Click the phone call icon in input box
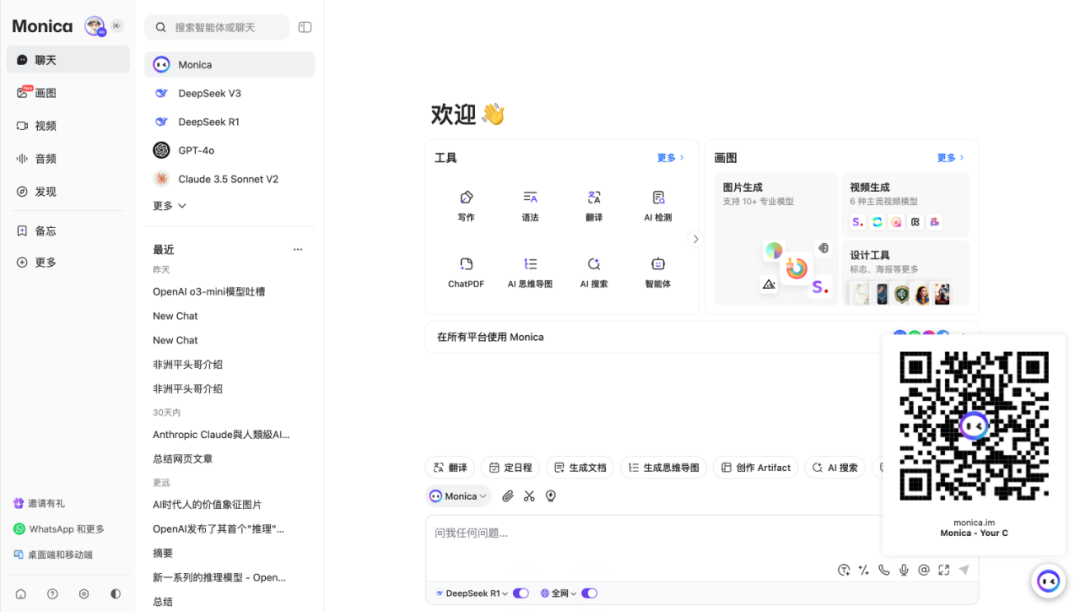This screenshot has height=612, width=1080. pyautogui.click(x=884, y=570)
